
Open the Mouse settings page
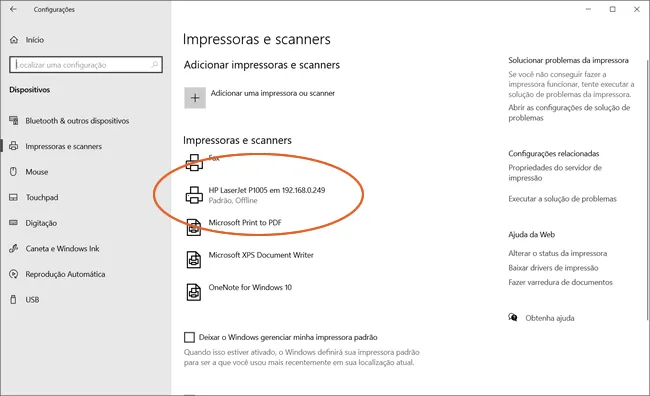[x=36, y=172]
